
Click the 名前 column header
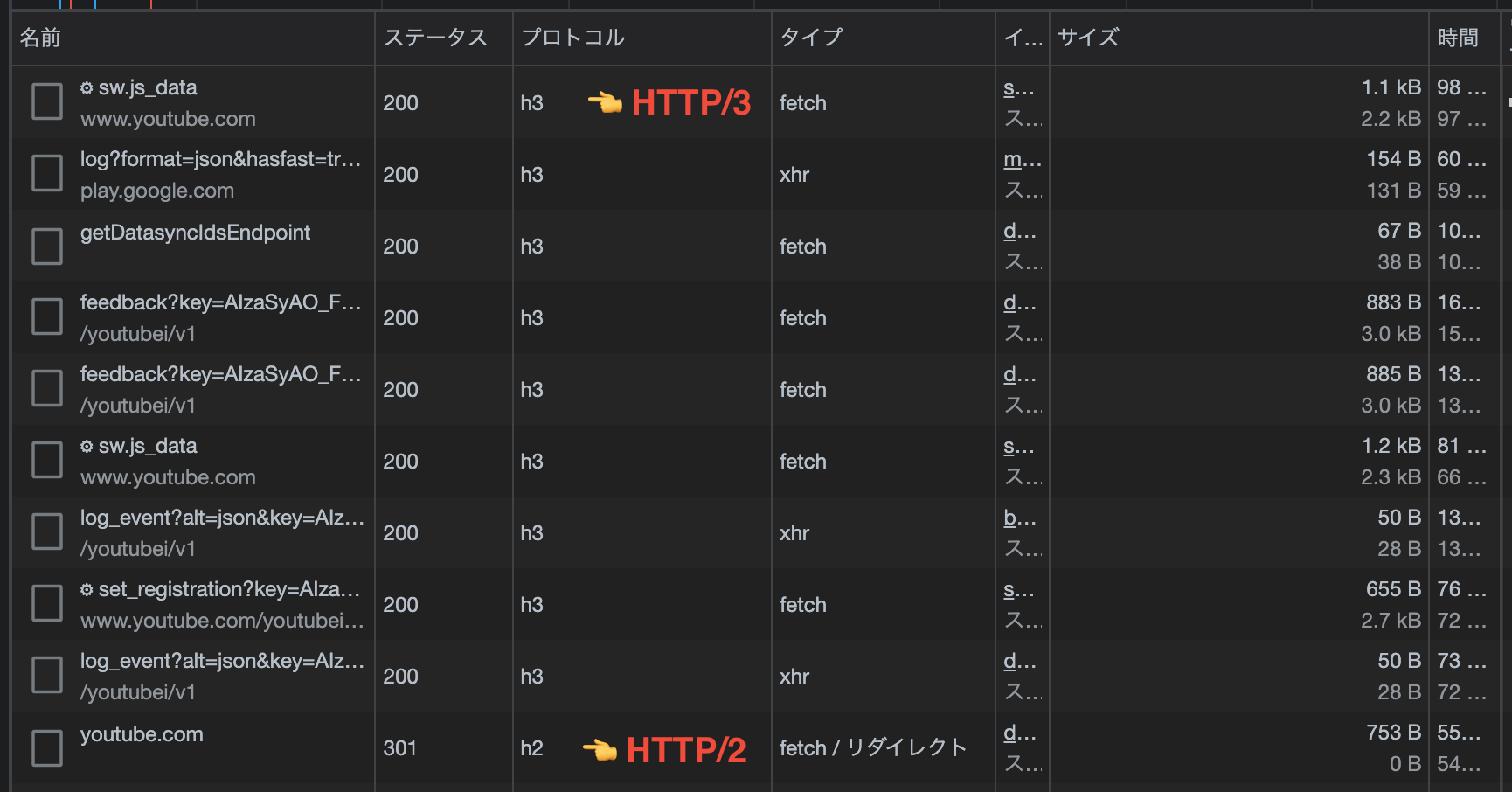(39, 38)
